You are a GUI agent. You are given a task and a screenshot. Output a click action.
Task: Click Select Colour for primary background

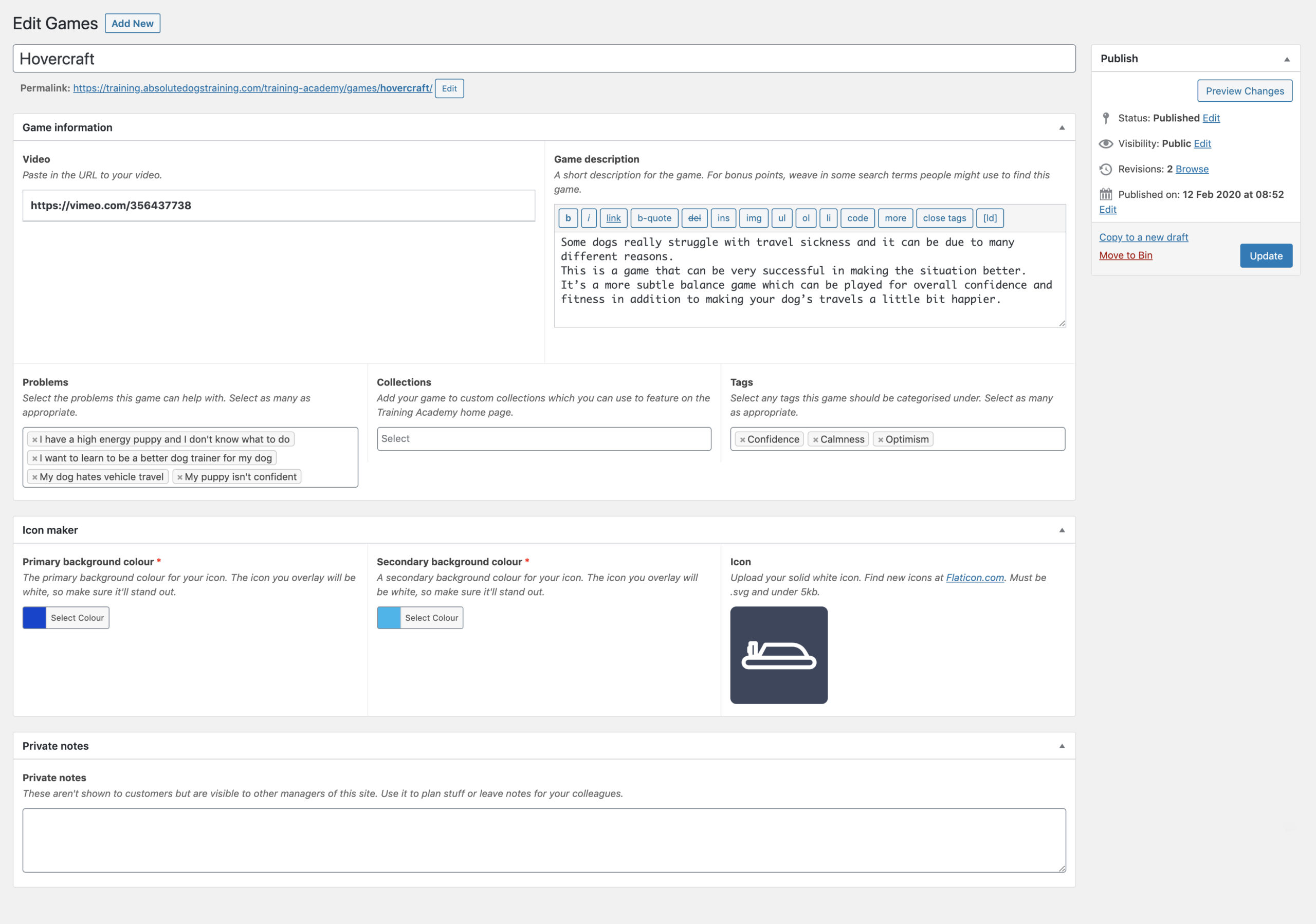(x=78, y=618)
